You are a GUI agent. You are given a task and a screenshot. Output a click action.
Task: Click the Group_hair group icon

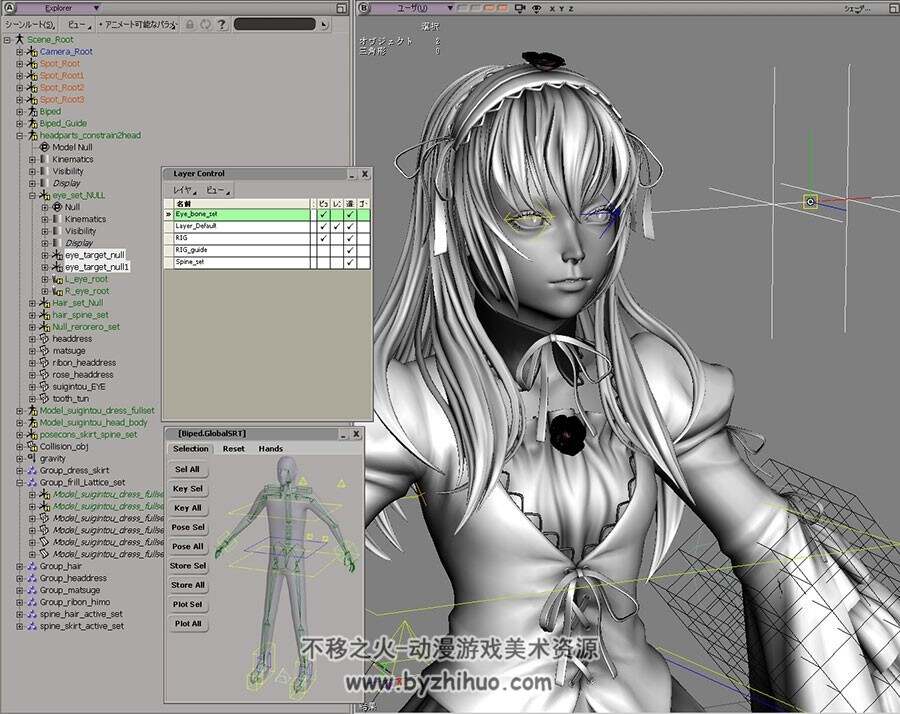(32, 566)
